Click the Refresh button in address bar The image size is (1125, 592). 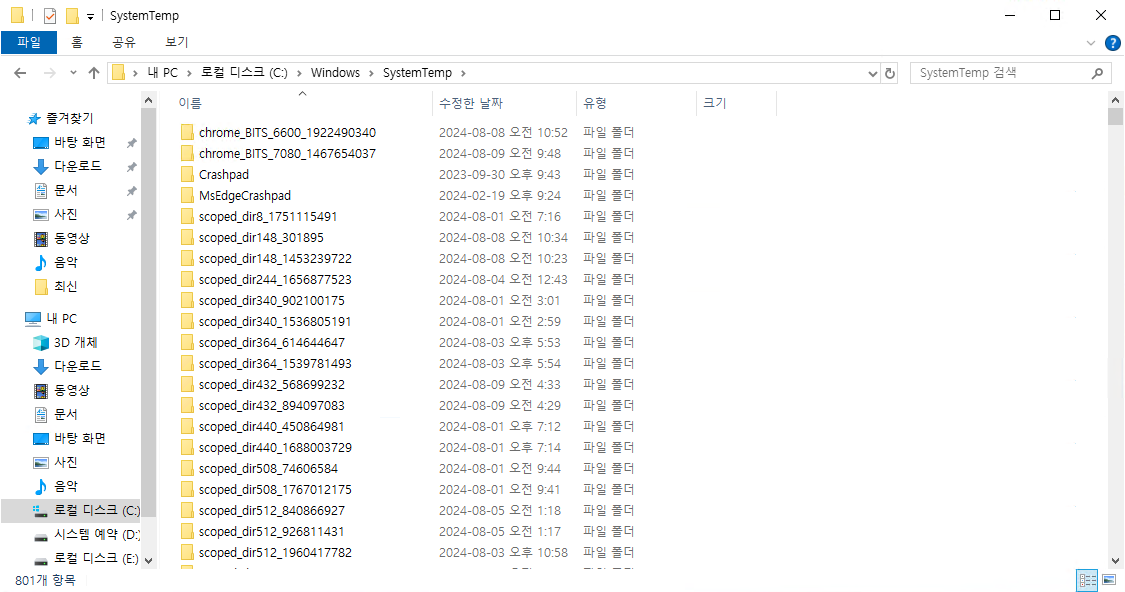pyautogui.click(x=891, y=73)
